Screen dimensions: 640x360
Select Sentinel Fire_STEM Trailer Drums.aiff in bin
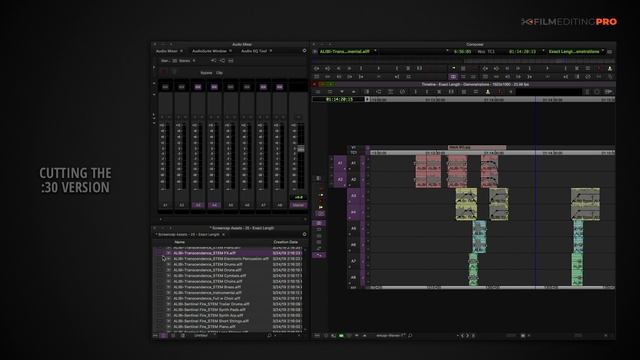click(211, 304)
